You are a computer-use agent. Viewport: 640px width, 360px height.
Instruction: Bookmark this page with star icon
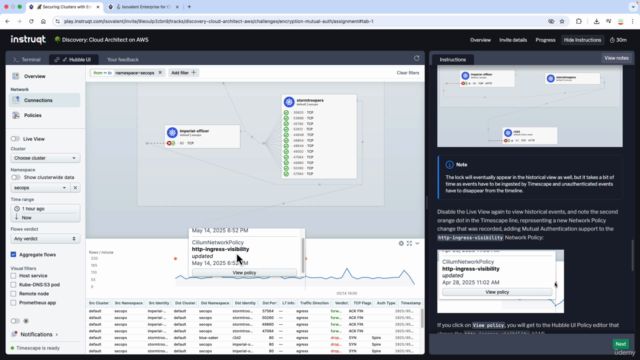click(x=562, y=21)
